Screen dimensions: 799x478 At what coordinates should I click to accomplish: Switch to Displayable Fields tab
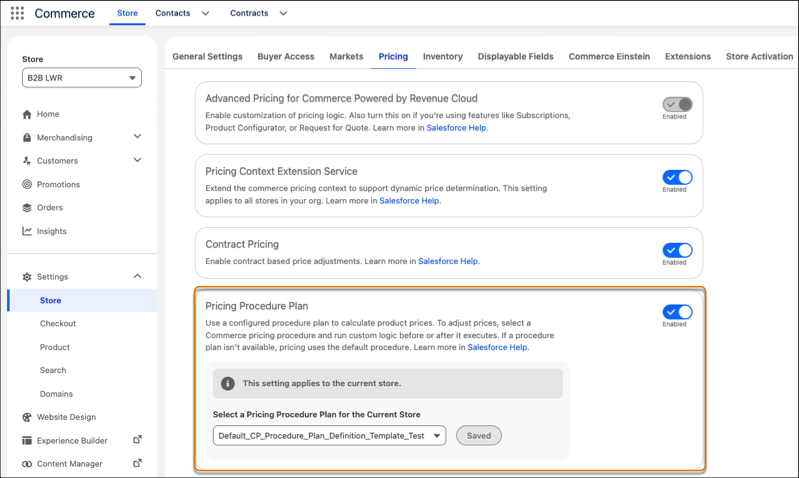[516, 57]
